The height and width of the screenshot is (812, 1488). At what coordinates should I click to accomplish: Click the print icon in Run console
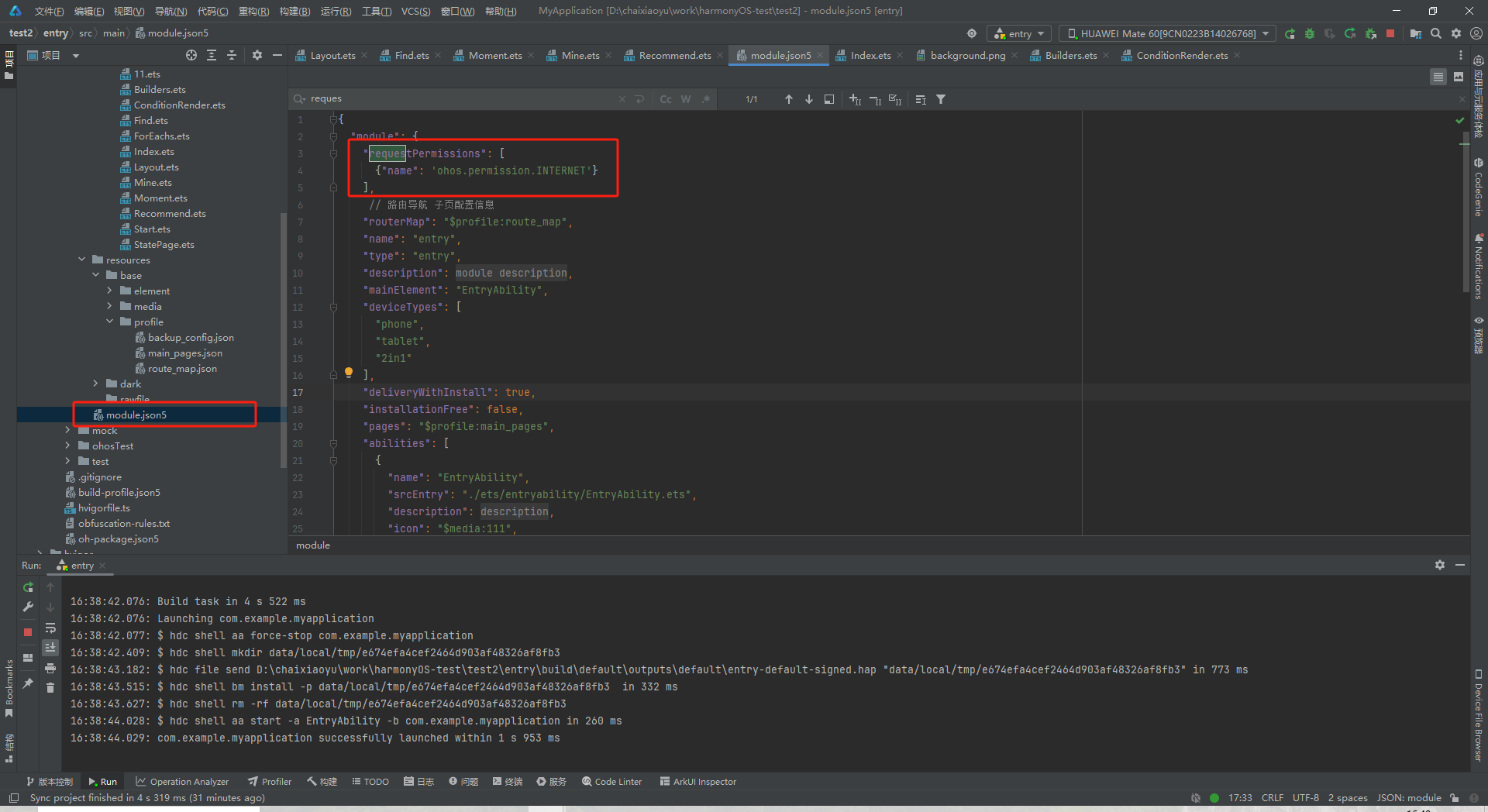coord(50,668)
